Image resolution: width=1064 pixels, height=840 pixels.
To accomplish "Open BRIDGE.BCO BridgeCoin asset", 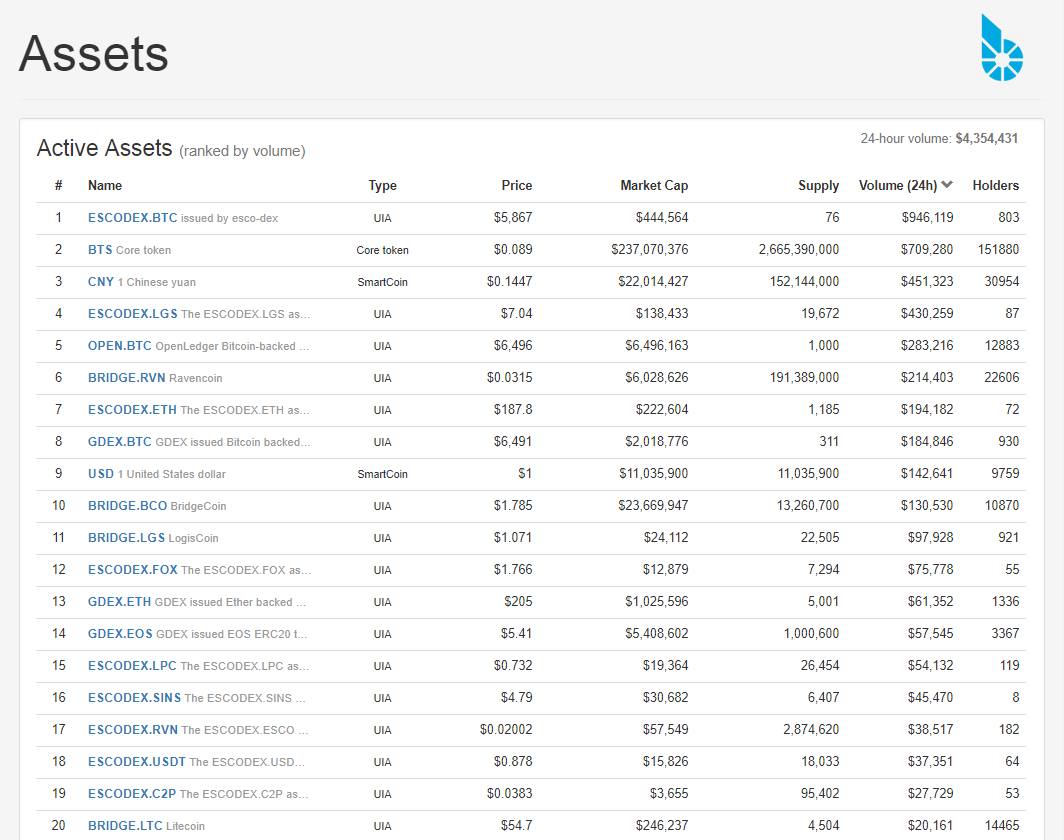I will point(127,505).
